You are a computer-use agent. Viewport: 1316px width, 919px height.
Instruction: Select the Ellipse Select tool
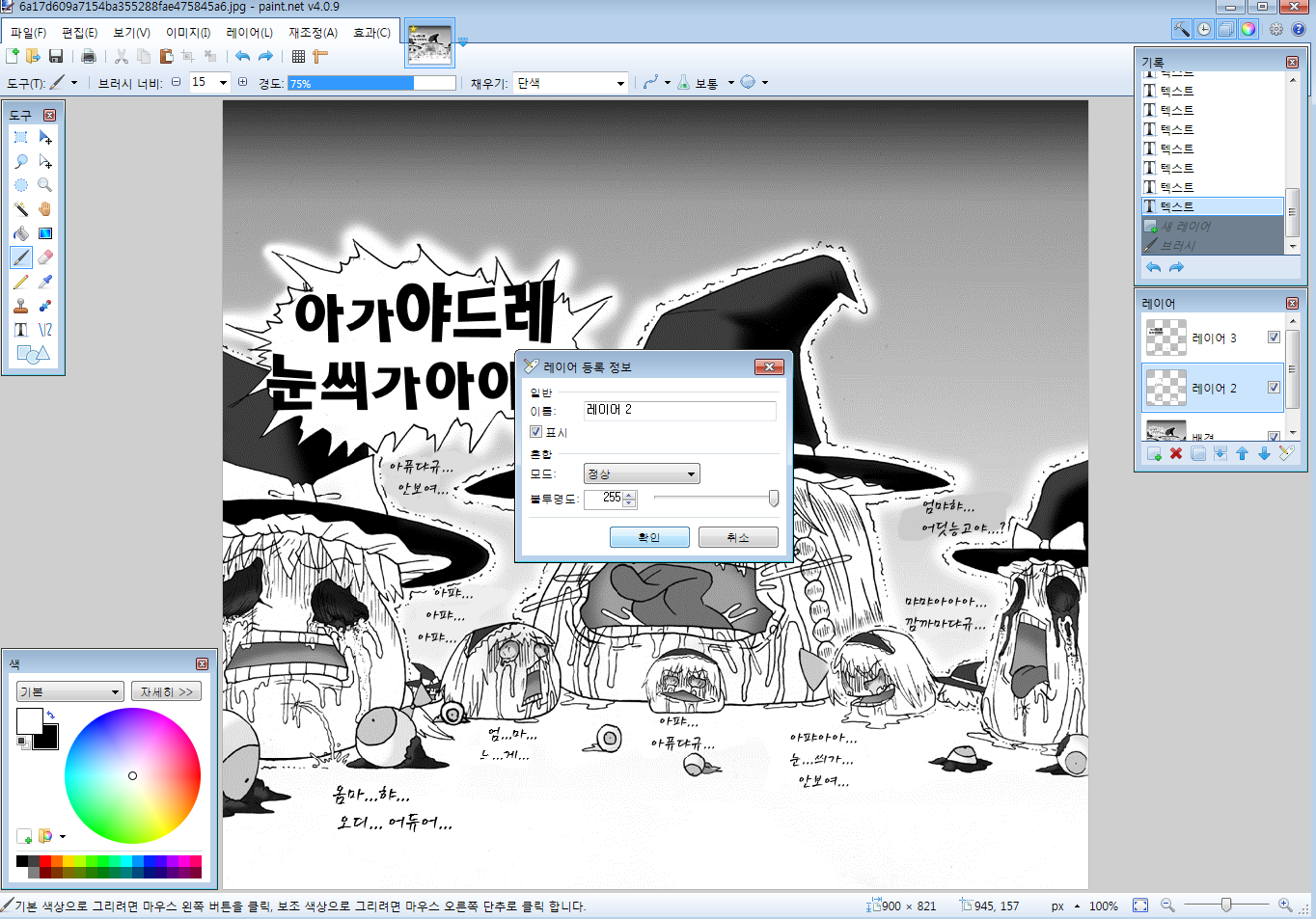20,185
